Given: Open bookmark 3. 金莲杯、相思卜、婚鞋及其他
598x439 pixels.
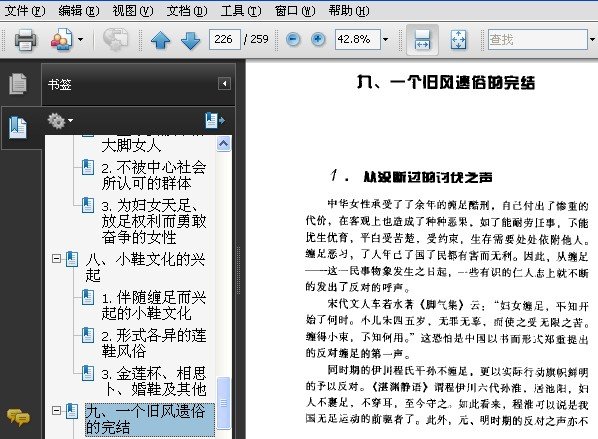Looking at the screenshot, I should click(154, 381).
